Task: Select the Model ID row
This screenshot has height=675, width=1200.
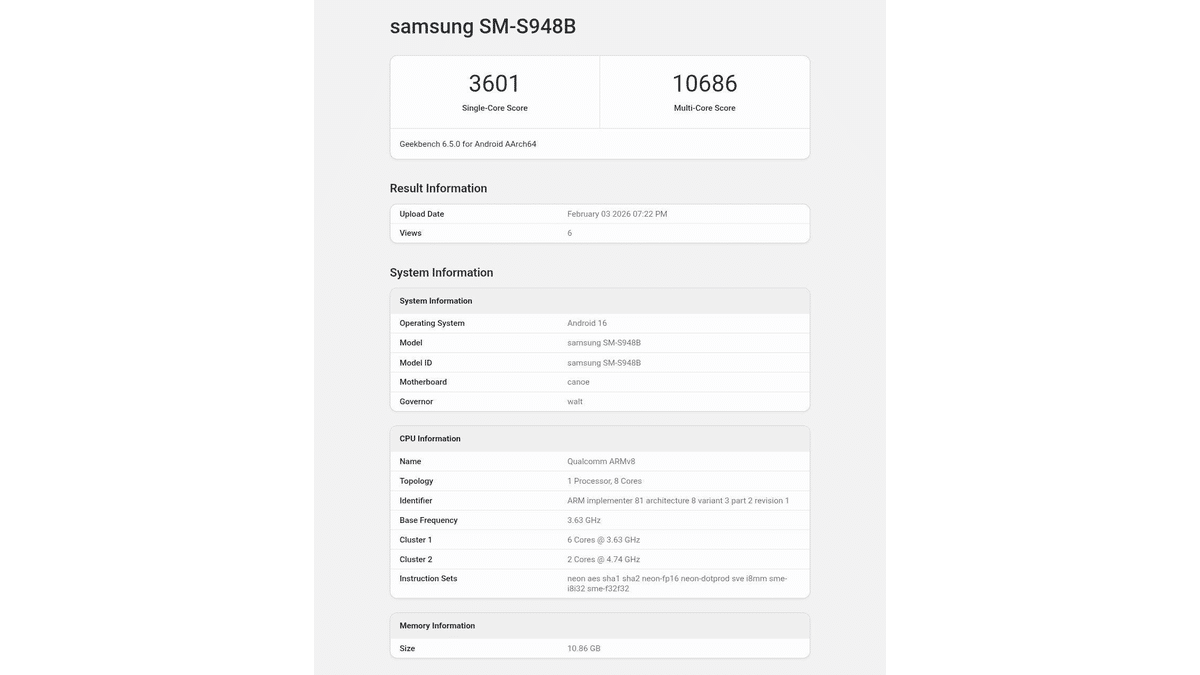Action: coord(600,361)
